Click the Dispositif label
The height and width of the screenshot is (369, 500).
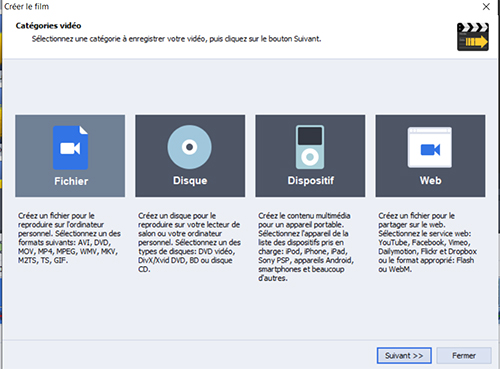tap(311, 181)
